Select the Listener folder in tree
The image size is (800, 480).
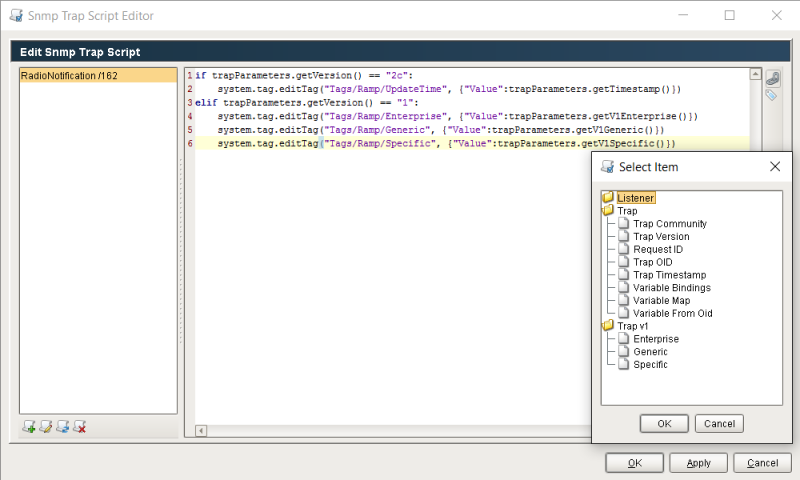tap(635, 198)
